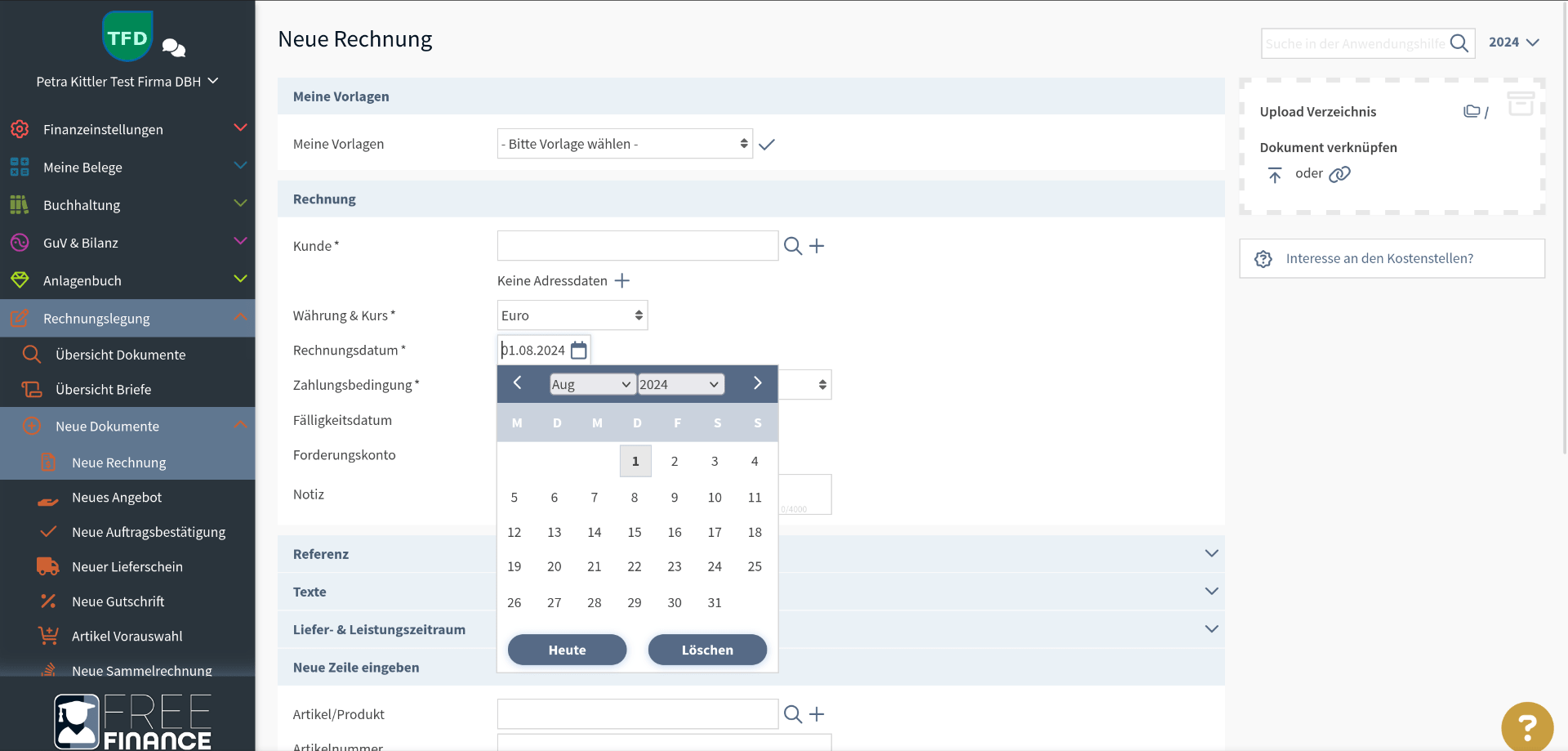Open the month dropdown showing Aug
1568x751 pixels.
591,385
